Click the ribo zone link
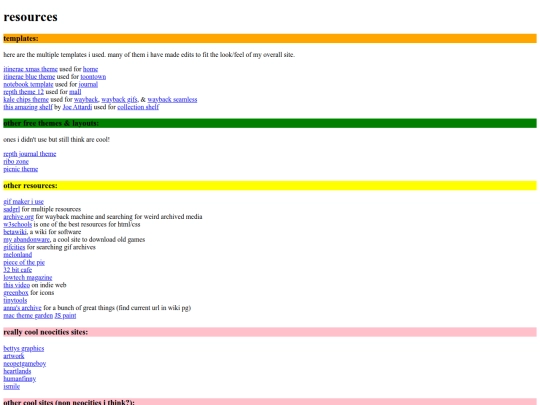Screen dimensions: 540x405 [16, 162]
